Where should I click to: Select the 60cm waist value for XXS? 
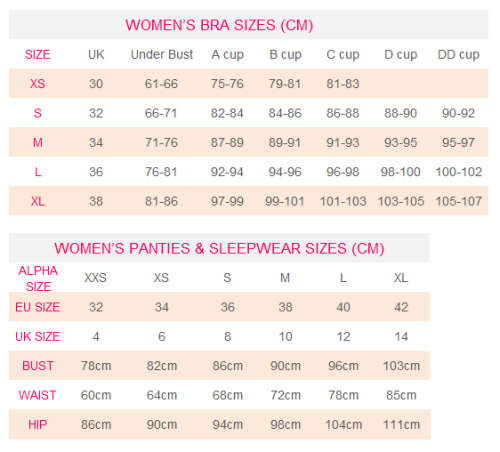[96, 395]
